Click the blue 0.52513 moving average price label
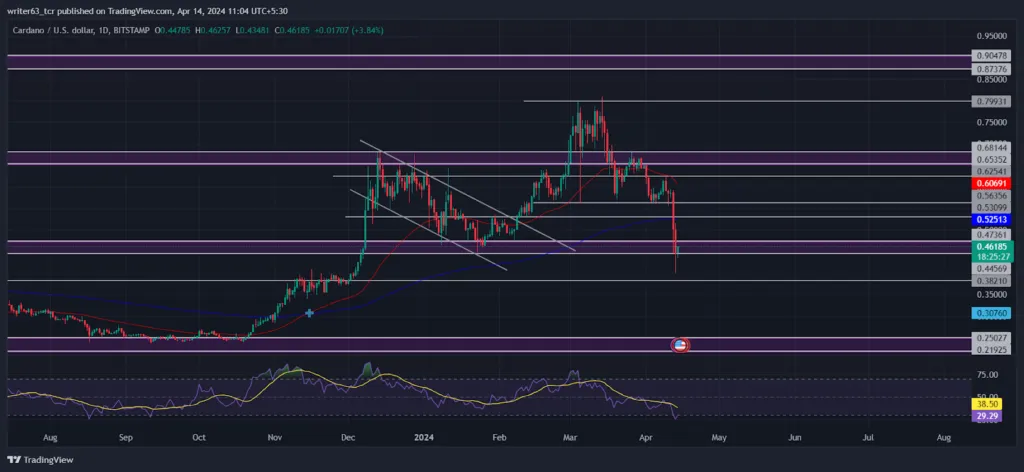The width and height of the screenshot is (1024, 472). point(992,219)
